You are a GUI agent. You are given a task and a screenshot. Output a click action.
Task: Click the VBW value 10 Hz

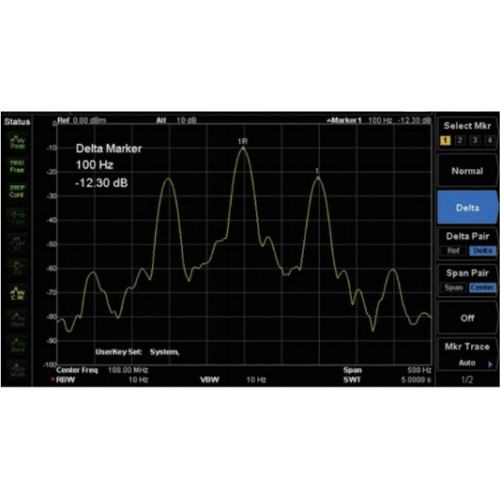pyautogui.click(x=256, y=380)
